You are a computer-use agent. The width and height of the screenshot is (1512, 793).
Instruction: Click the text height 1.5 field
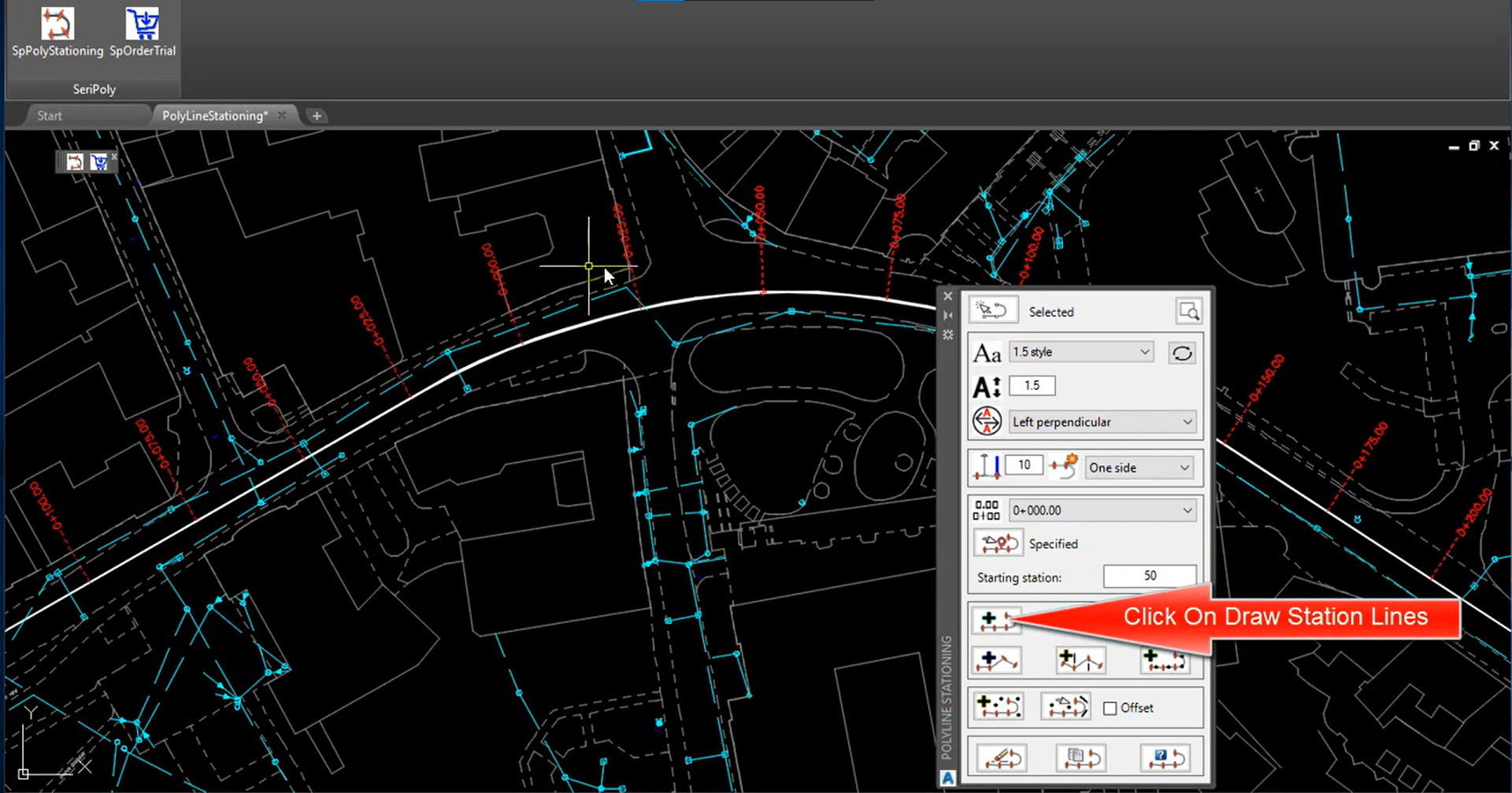click(x=1032, y=386)
